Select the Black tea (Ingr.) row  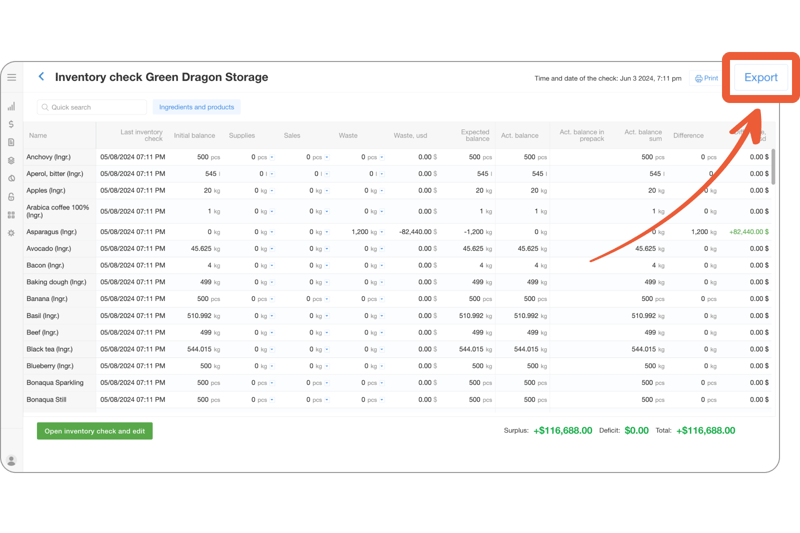click(x=49, y=349)
